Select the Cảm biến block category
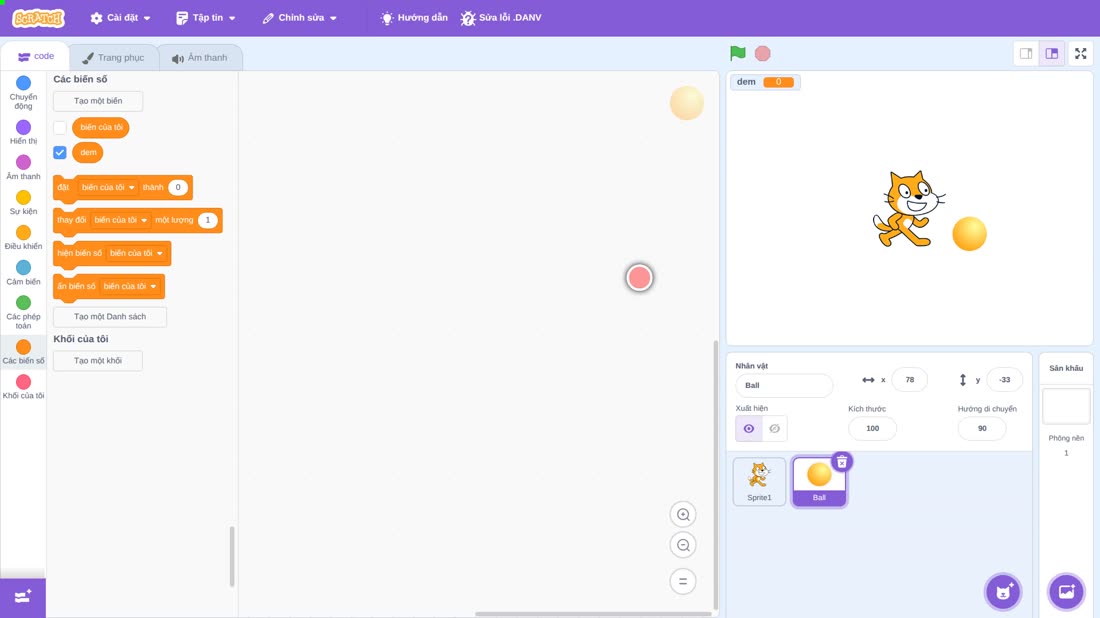The width and height of the screenshot is (1100, 618). (23, 272)
